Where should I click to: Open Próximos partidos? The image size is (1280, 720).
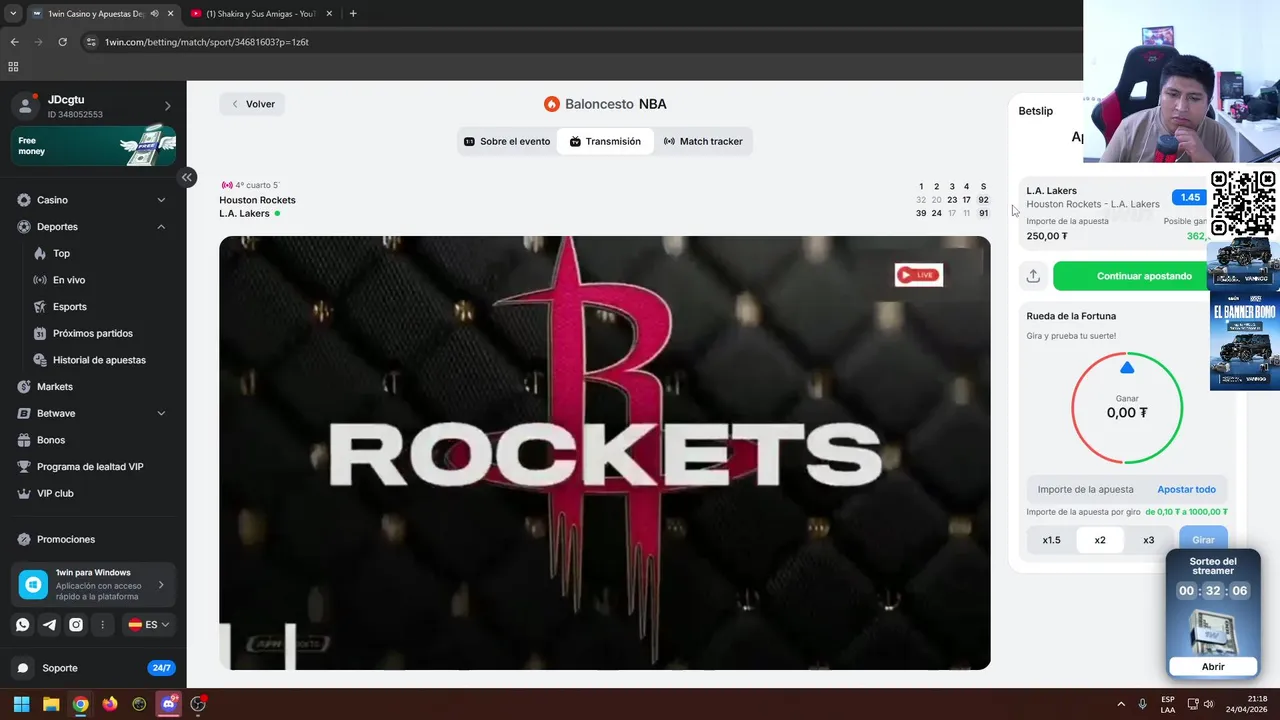click(92, 333)
